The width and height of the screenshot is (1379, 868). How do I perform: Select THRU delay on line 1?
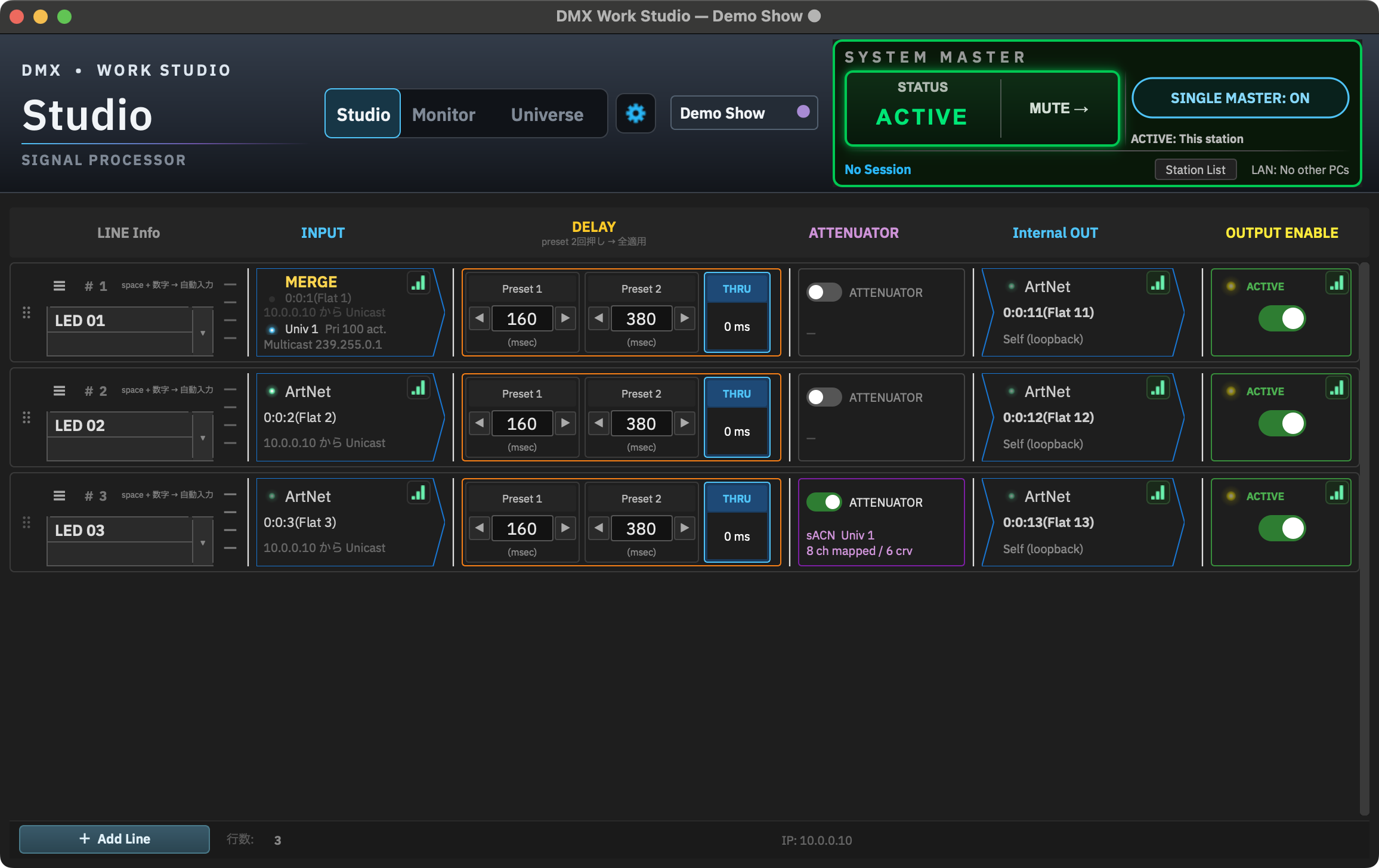tap(737, 312)
